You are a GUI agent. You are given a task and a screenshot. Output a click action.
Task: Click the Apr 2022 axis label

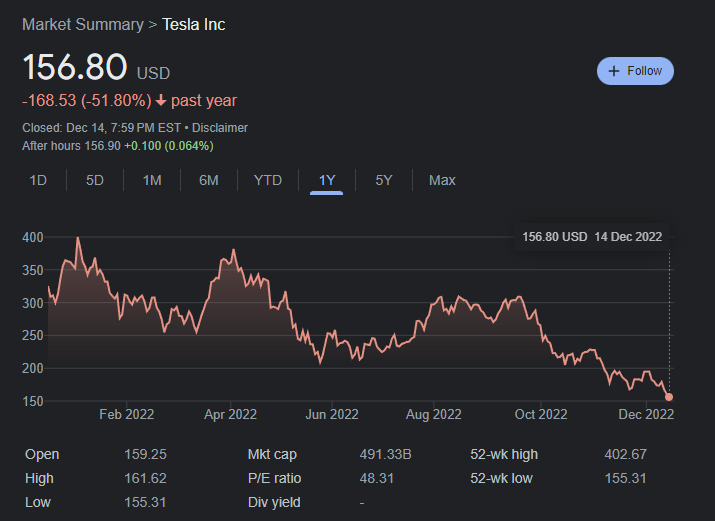click(230, 414)
